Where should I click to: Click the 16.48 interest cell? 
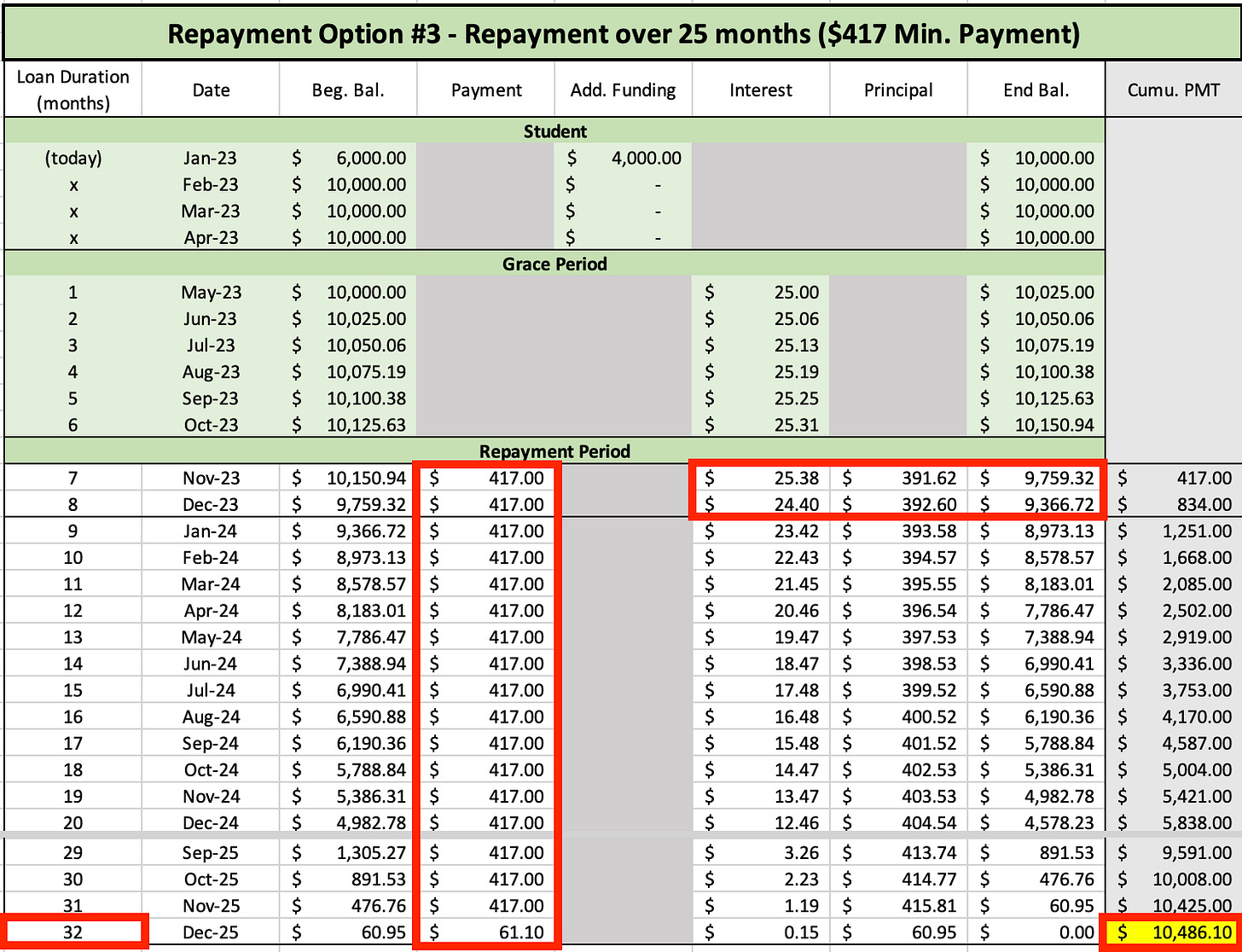[x=761, y=716]
